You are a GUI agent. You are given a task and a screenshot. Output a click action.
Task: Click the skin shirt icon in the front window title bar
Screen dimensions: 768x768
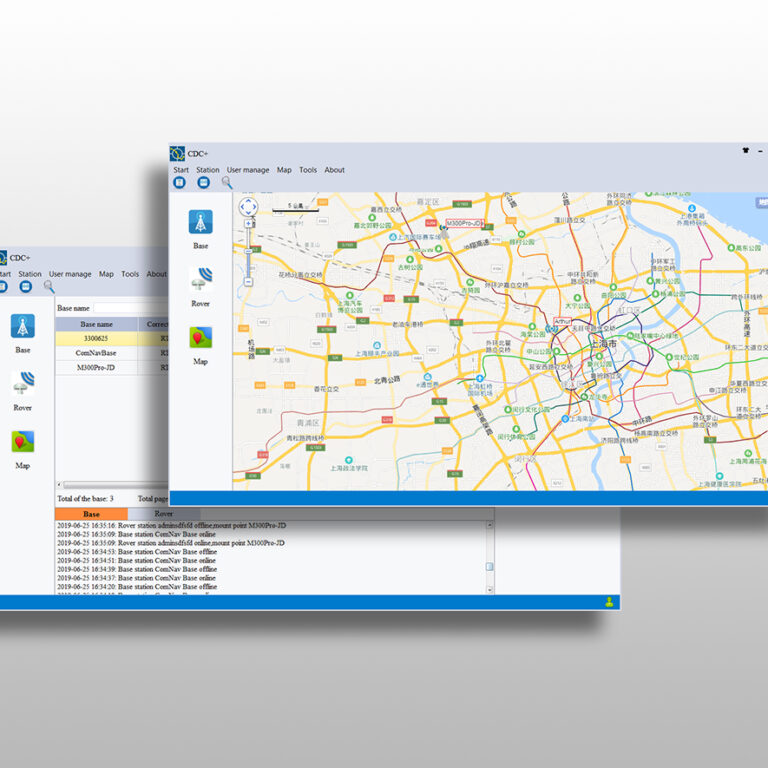pyautogui.click(x=745, y=151)
